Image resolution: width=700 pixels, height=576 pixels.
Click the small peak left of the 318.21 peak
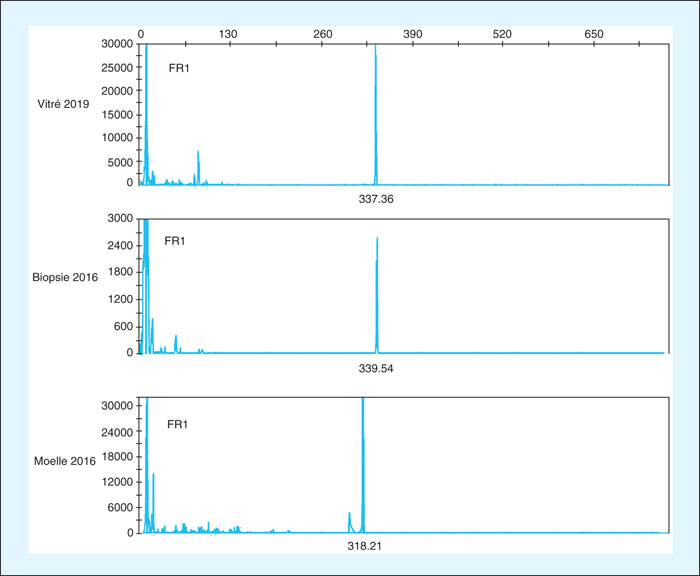click(x=350, y=522)
